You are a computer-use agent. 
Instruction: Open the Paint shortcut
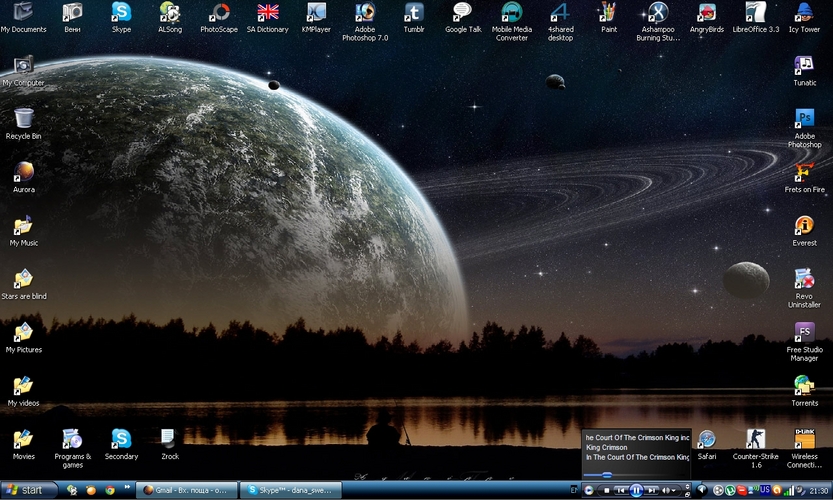click(609, 18)
